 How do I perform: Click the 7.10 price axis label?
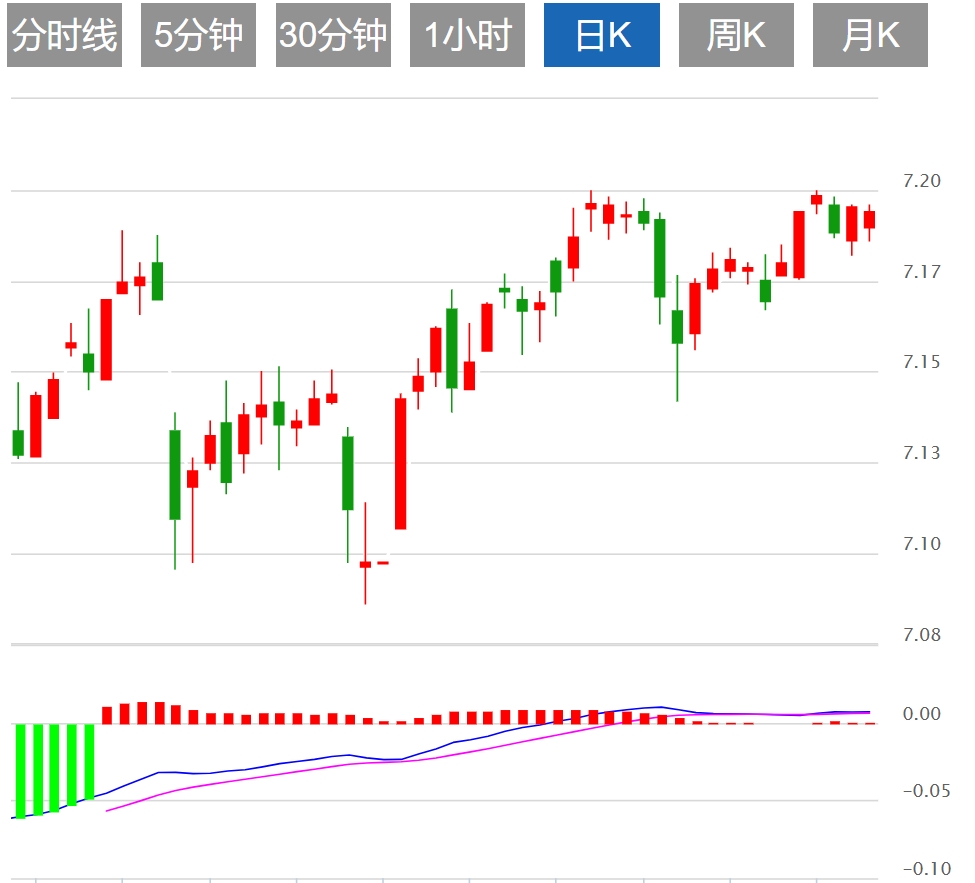tap(921, 544)
